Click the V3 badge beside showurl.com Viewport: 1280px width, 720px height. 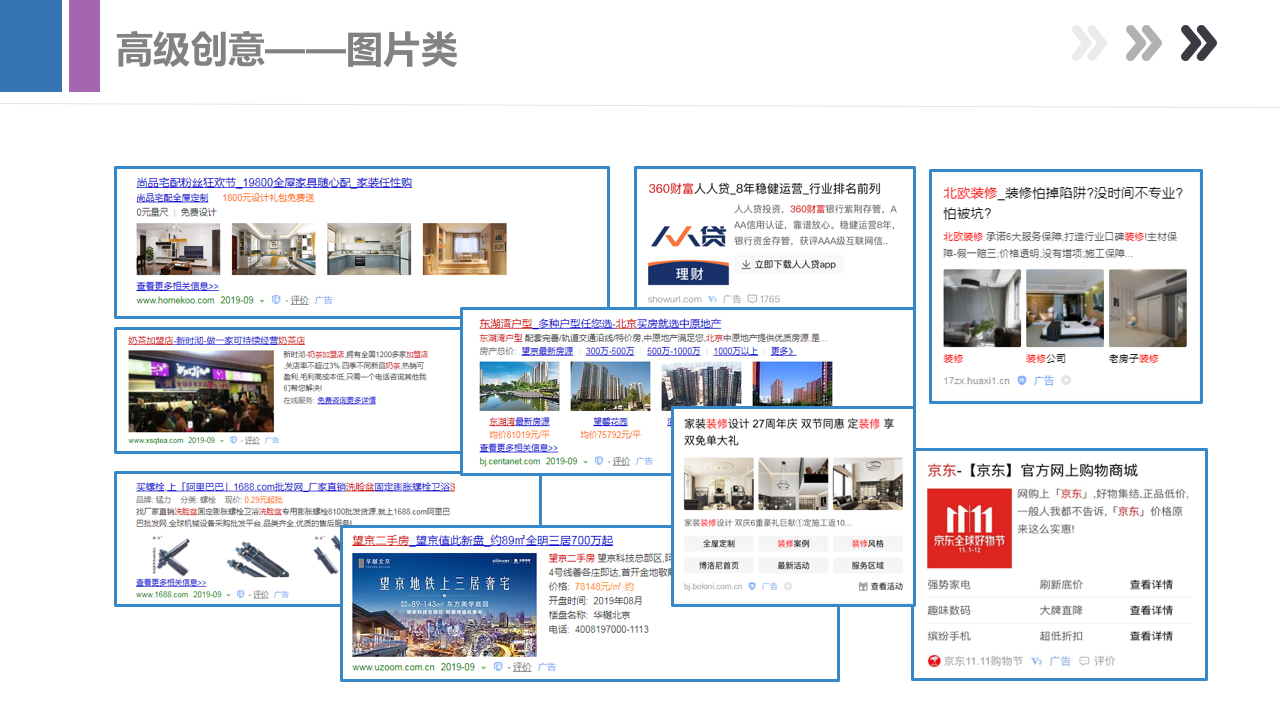pyautogui.click(x=712, y=299)
